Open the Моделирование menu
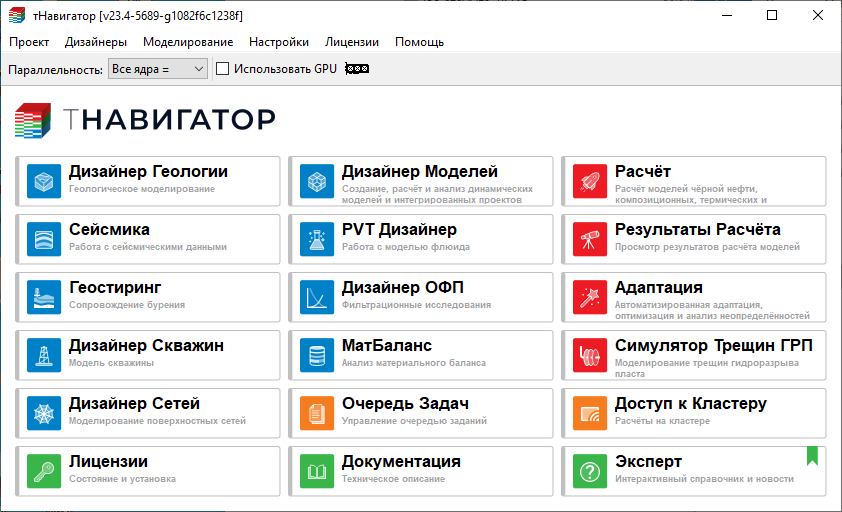Image resolution: width=842 pixels, height=512 pixels. click(x=188, y=42)
